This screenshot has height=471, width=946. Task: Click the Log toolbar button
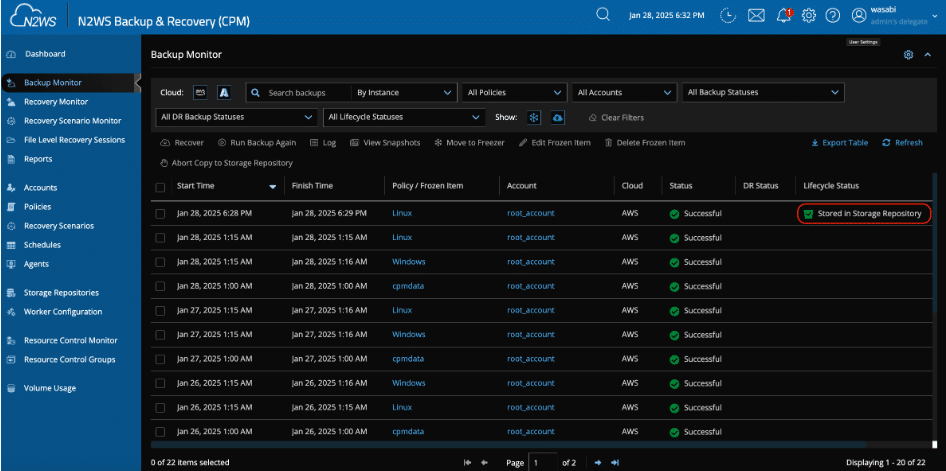coord(323,143)
